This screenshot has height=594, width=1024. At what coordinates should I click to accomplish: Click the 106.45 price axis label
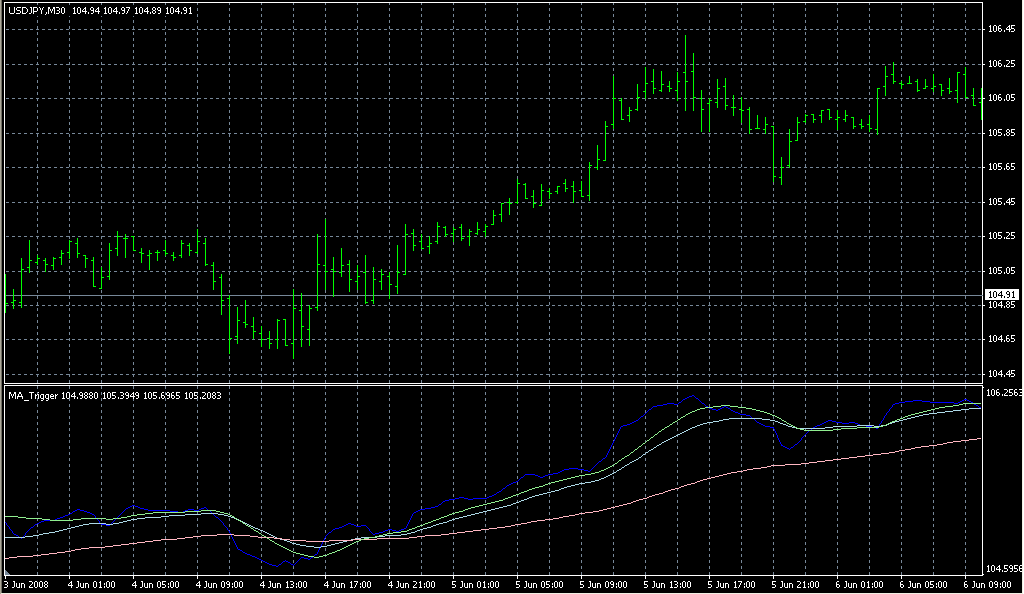(x=1001, y=29)
